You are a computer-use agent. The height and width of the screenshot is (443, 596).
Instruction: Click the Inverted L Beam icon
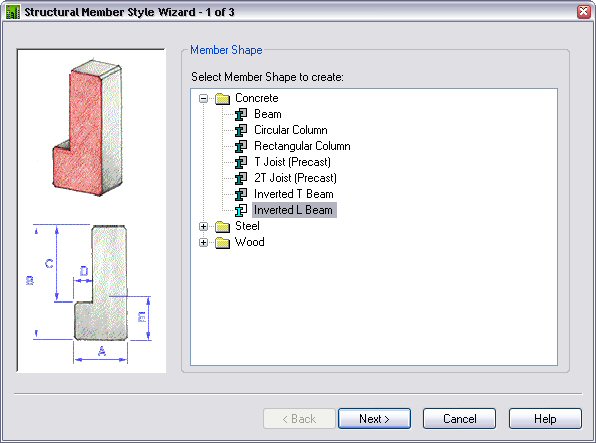241,210
